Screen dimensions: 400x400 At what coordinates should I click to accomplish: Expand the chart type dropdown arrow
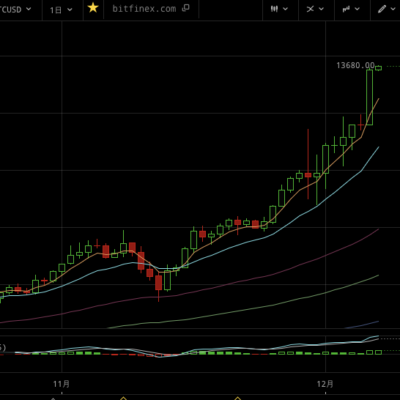[x=286, y=9]
